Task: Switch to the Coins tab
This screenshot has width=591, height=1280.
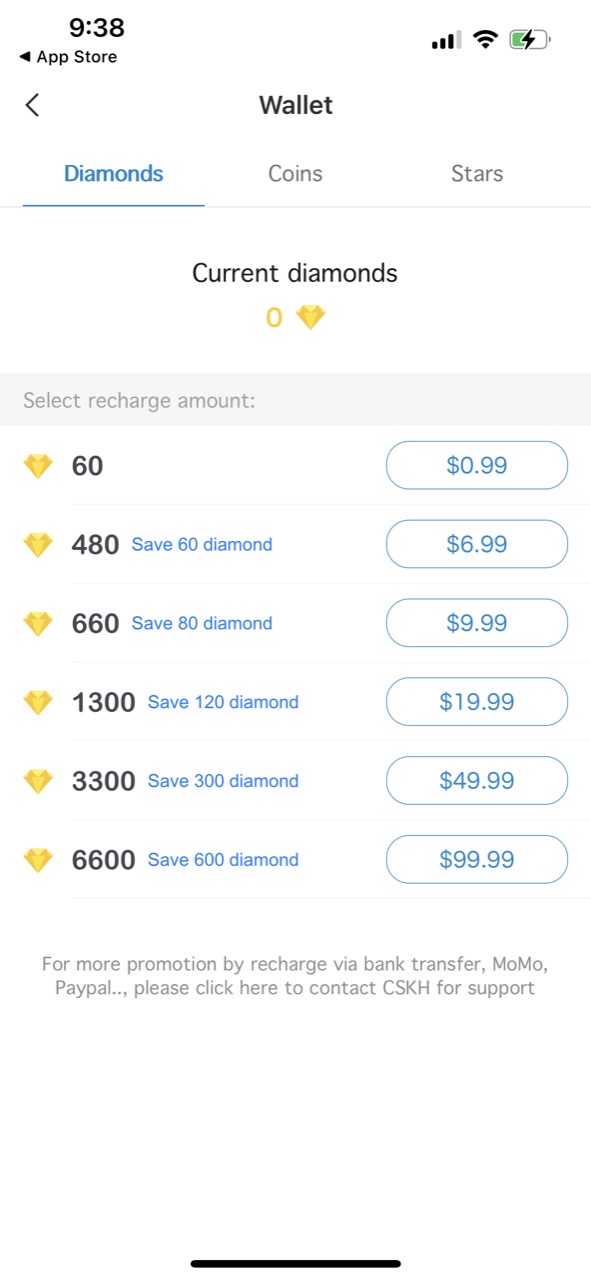Action: click(295, 174)
